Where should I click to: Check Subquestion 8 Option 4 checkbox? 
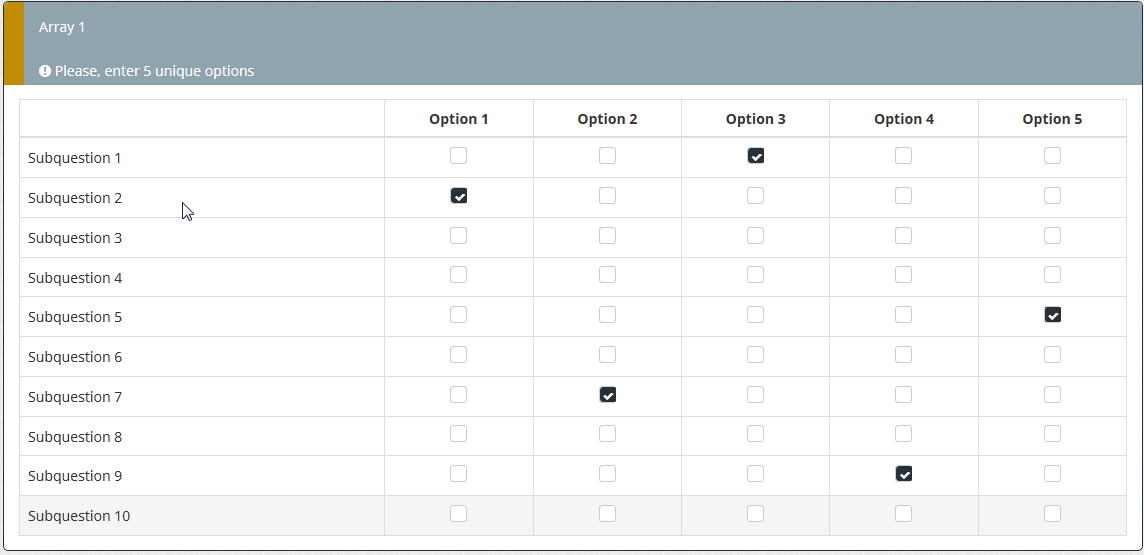pyautogui.click(x=904, y=434)
